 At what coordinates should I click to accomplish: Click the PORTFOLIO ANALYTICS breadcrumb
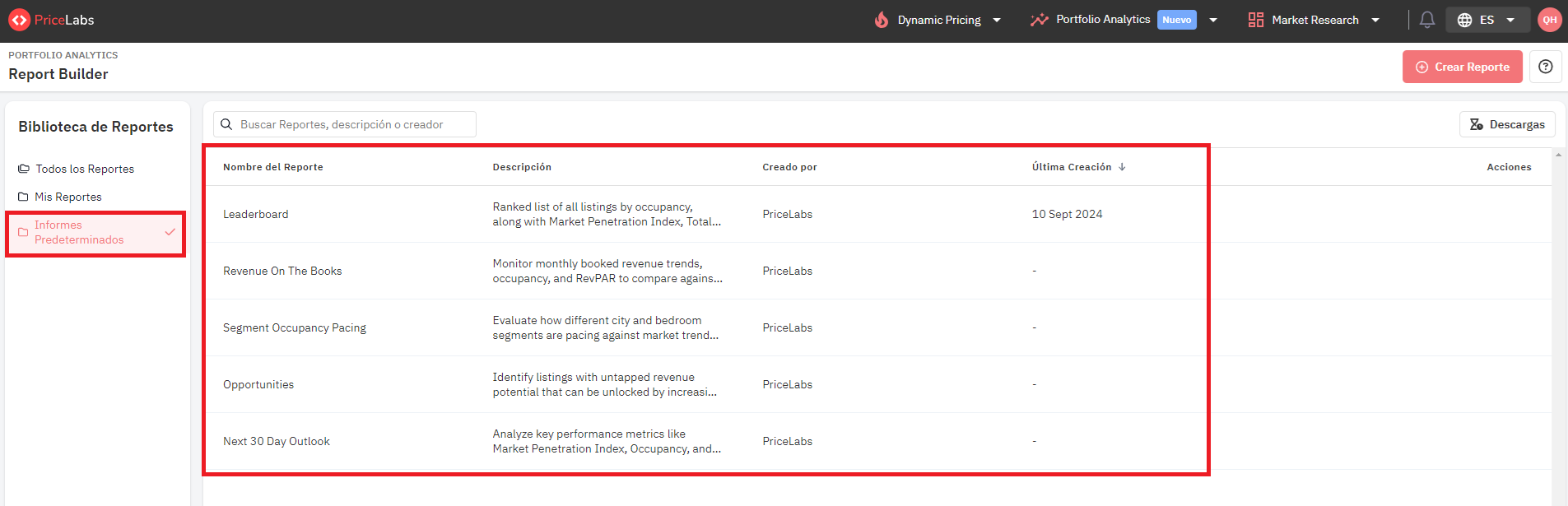pos(63,55)
